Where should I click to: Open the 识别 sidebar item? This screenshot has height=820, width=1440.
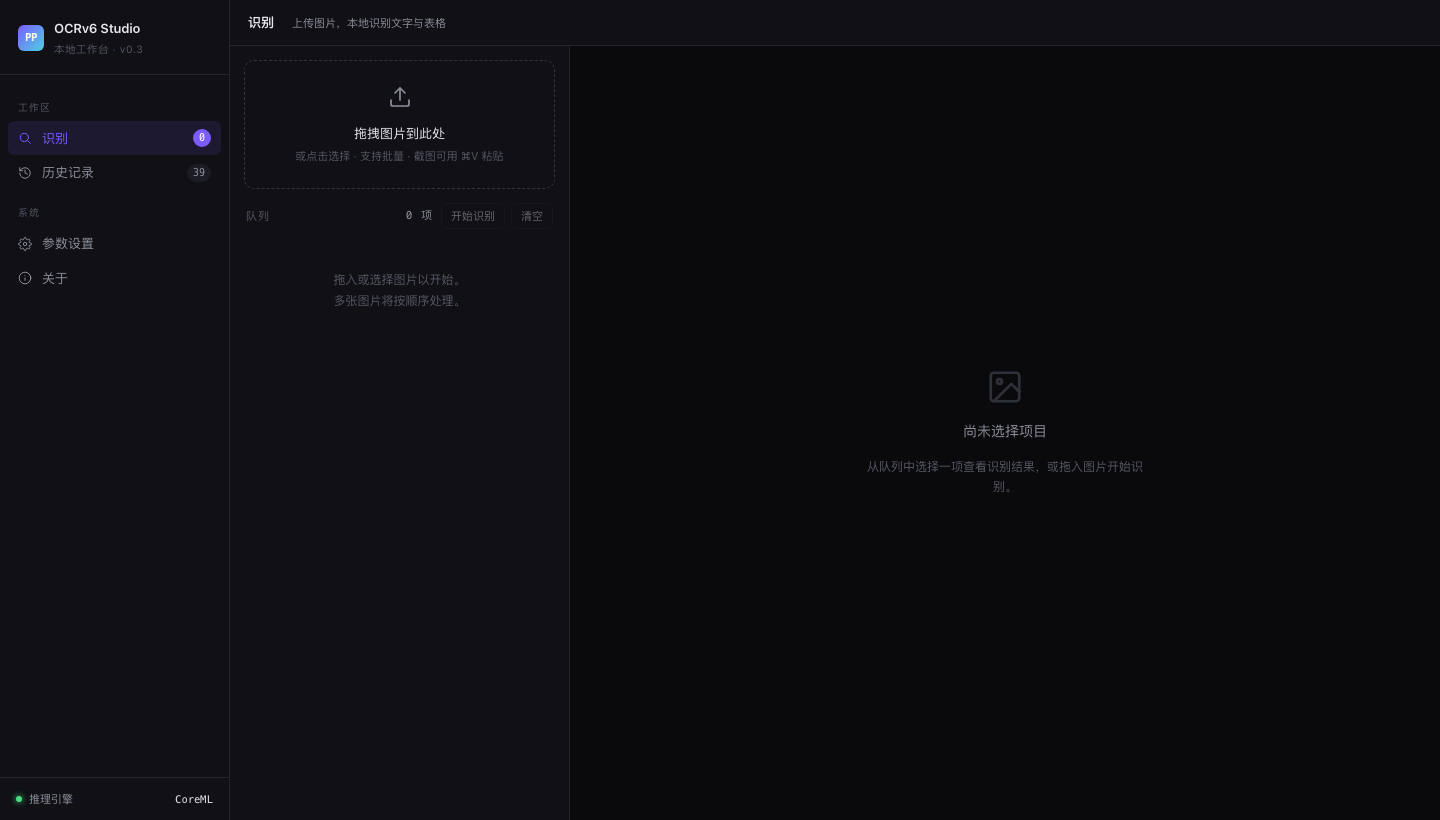point(114,138)
